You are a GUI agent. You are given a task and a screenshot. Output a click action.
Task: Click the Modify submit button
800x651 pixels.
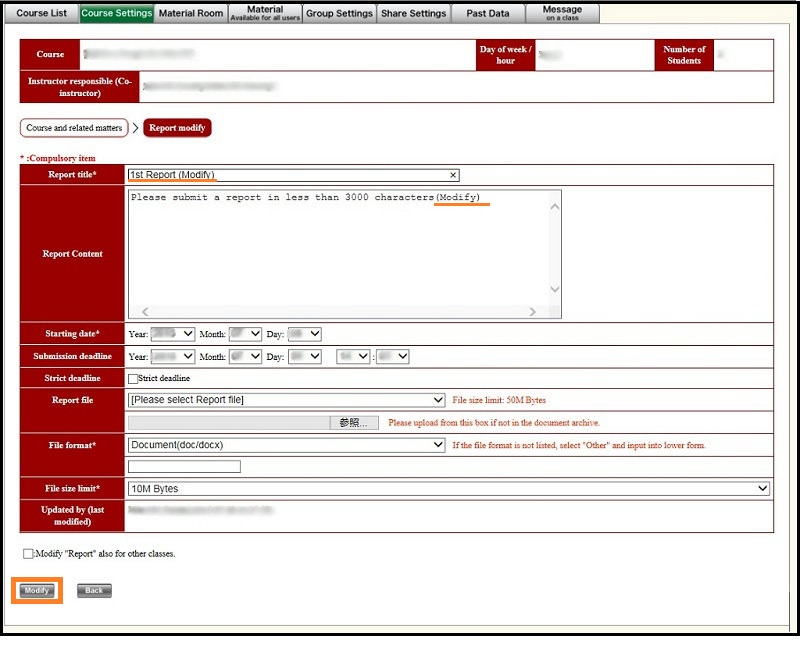point(37,591)
